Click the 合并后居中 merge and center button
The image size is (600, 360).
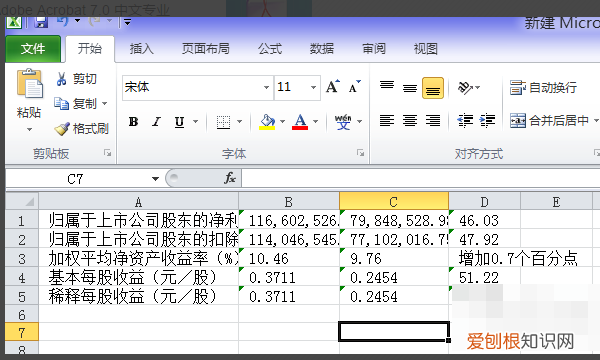[549, 121]
